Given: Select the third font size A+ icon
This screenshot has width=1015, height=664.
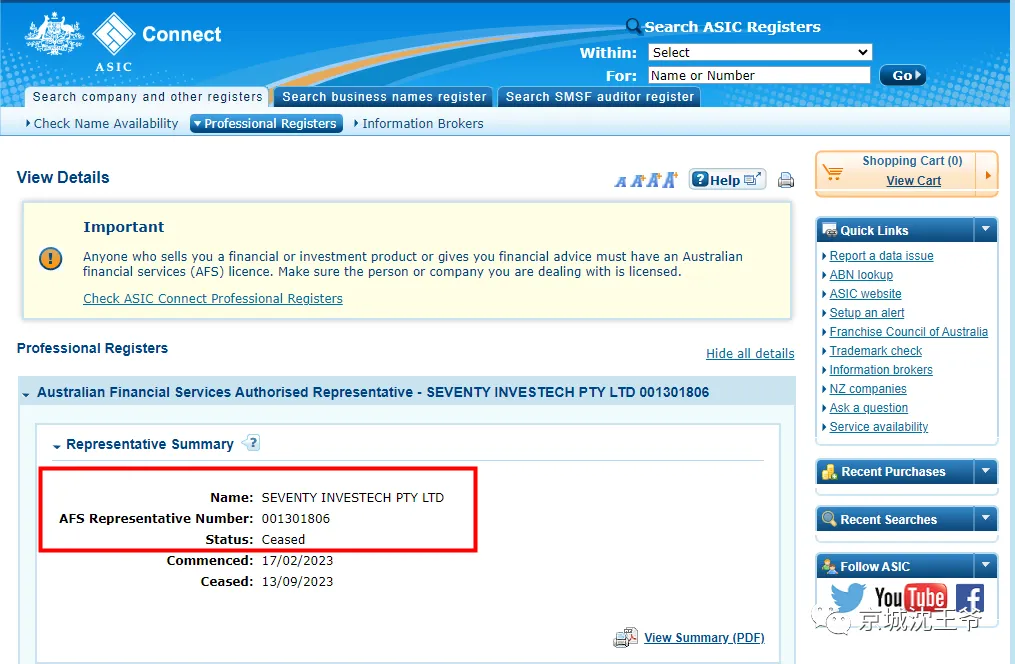Looking at the screenshot, I should 654,180.
